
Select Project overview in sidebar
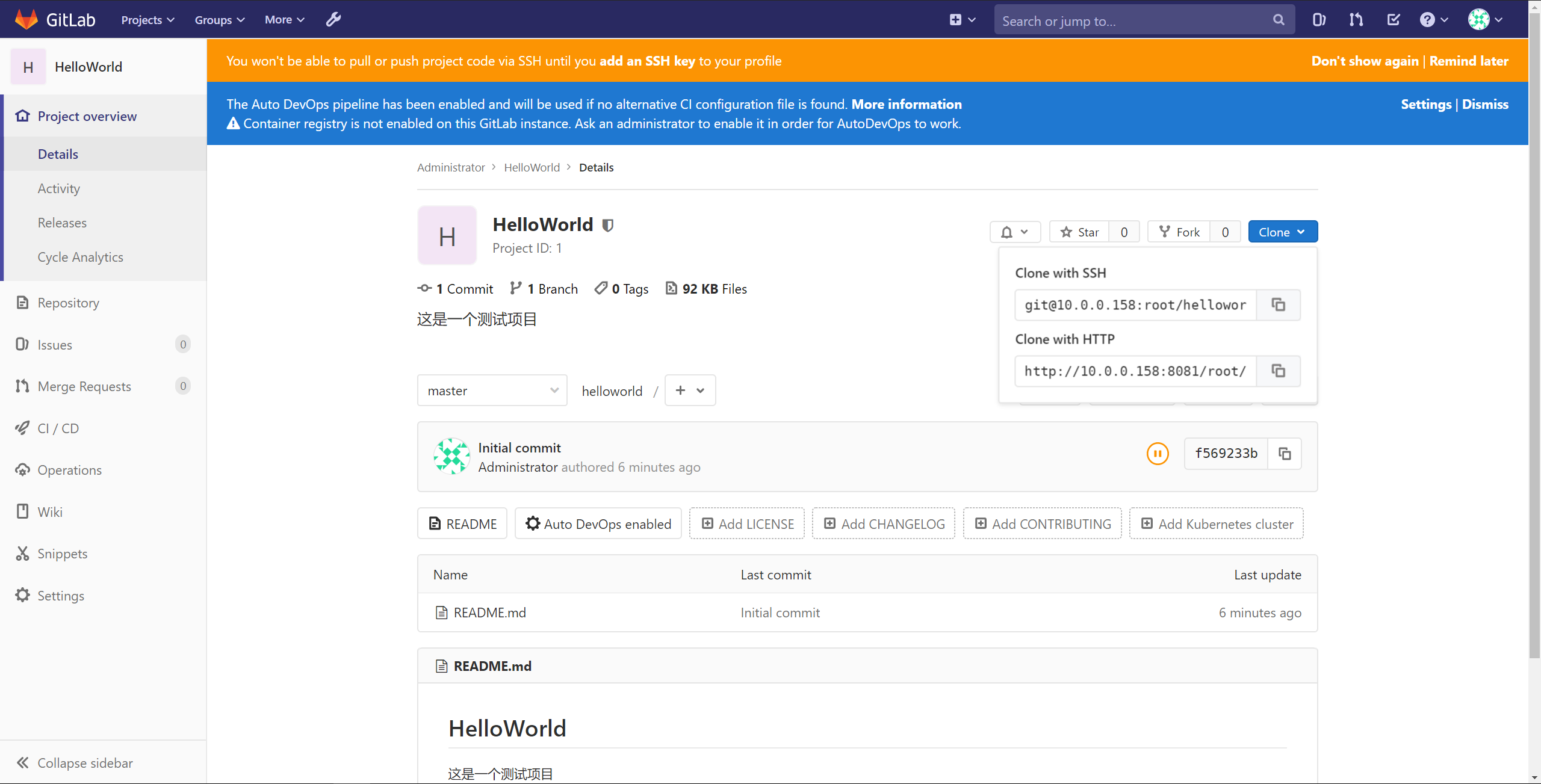(87, 116)
